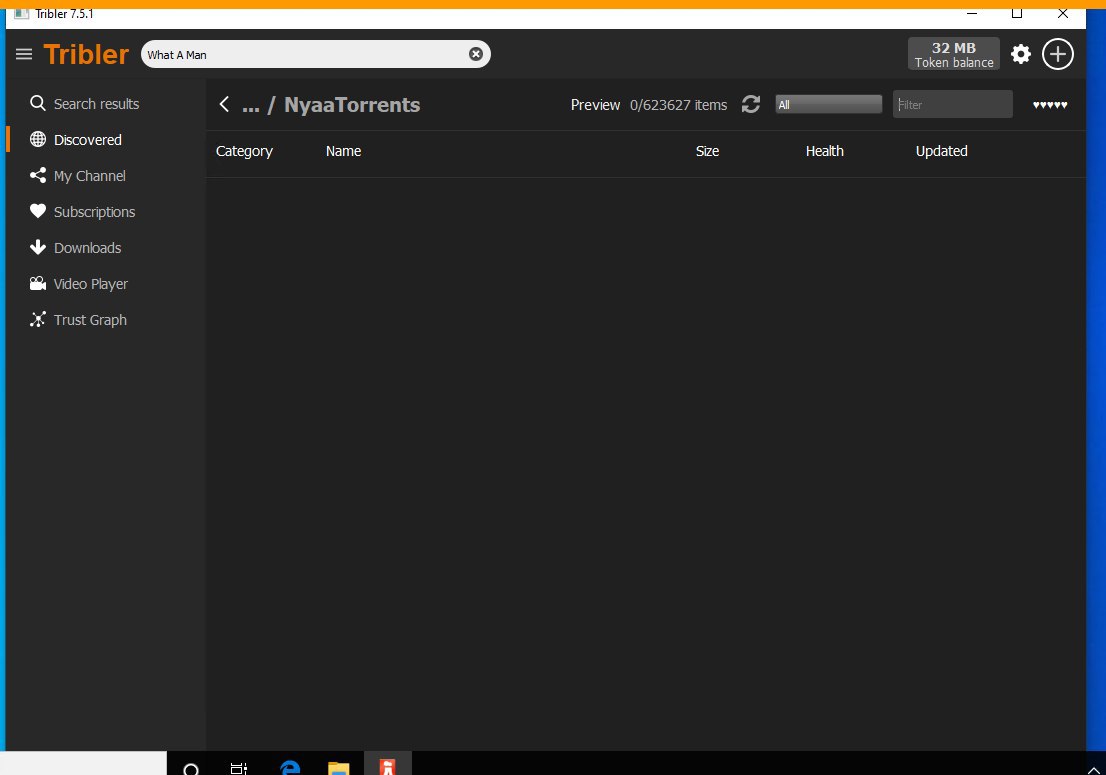Viewport: 1106px width, 775px height.
Task: Click the Discovered globe icon
Action: (37, 140)
